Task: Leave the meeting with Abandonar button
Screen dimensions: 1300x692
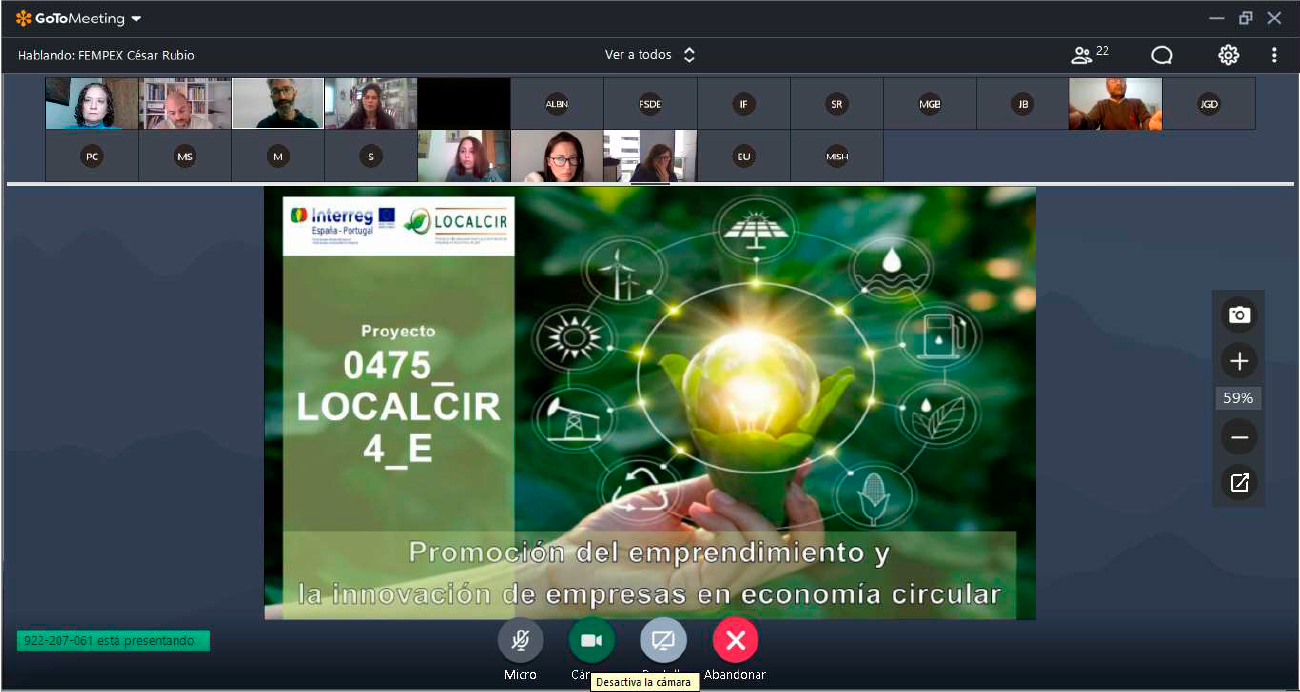Action: point(735,640)
